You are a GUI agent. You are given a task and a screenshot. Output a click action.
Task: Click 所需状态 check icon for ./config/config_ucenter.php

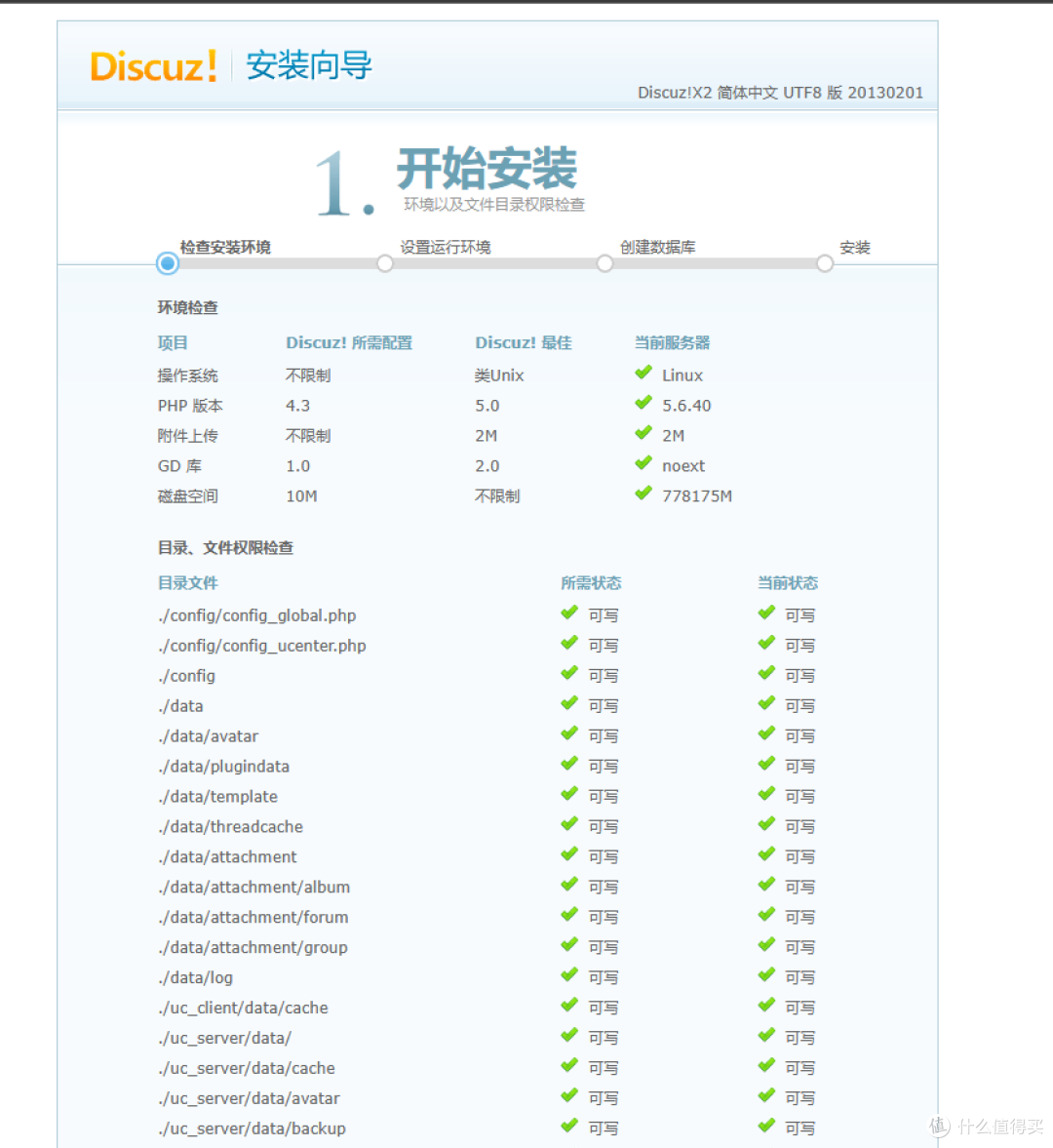click(x=569, y=644)
